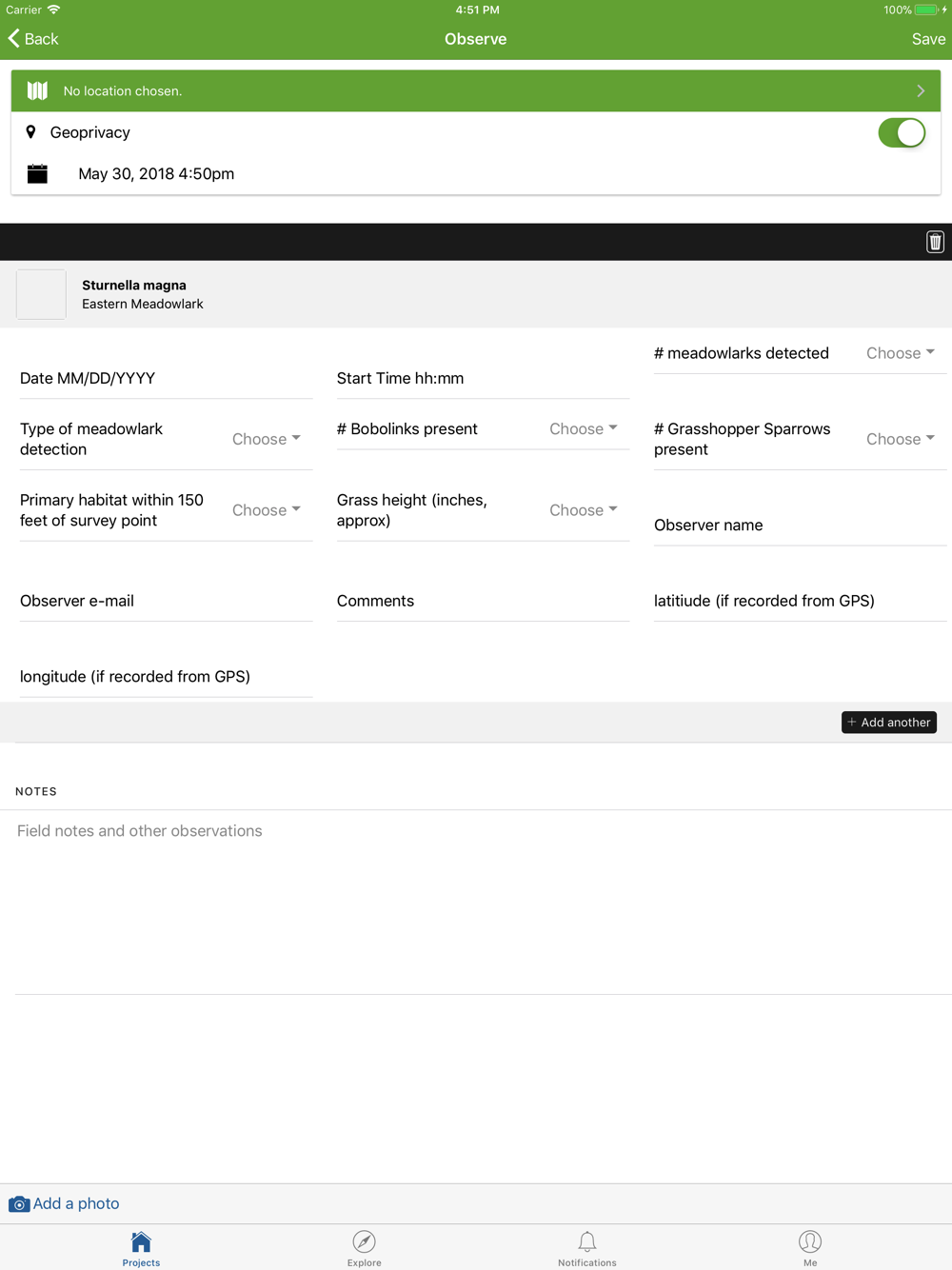Tap the Eastern Meadowlark species thumbnail
Image resolution: width=952 pixels, height=1270 pixels.
(41, 294)
